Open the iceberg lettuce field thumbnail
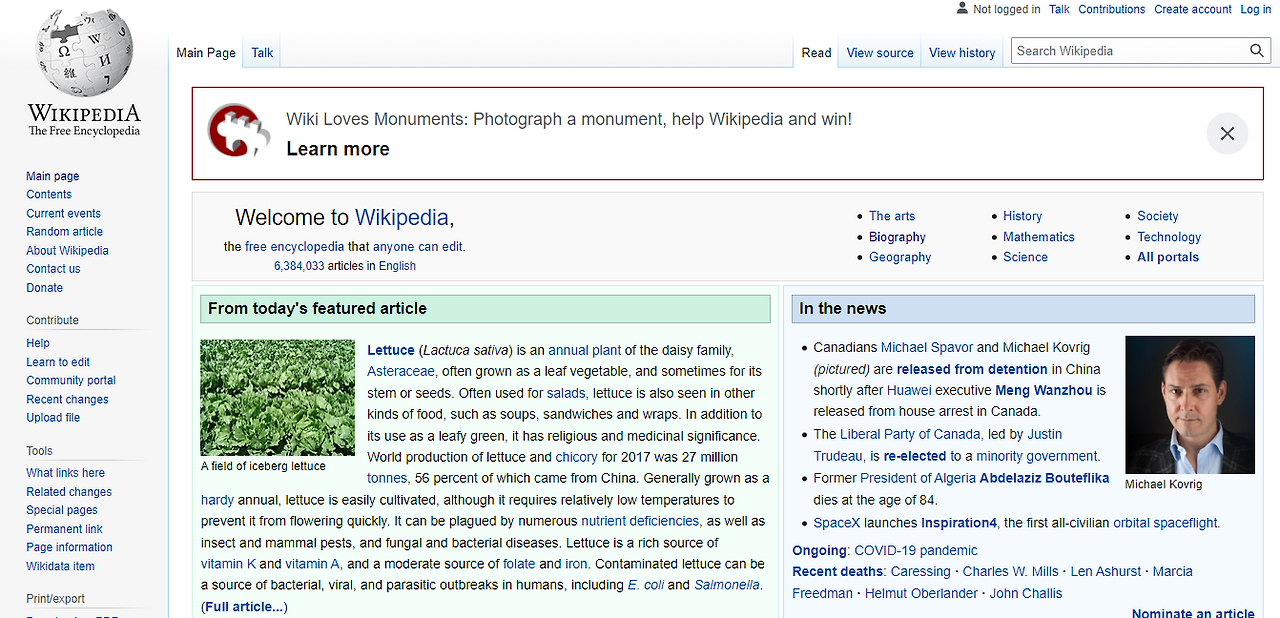This screenshot has height=618, width=1280. 277,398
